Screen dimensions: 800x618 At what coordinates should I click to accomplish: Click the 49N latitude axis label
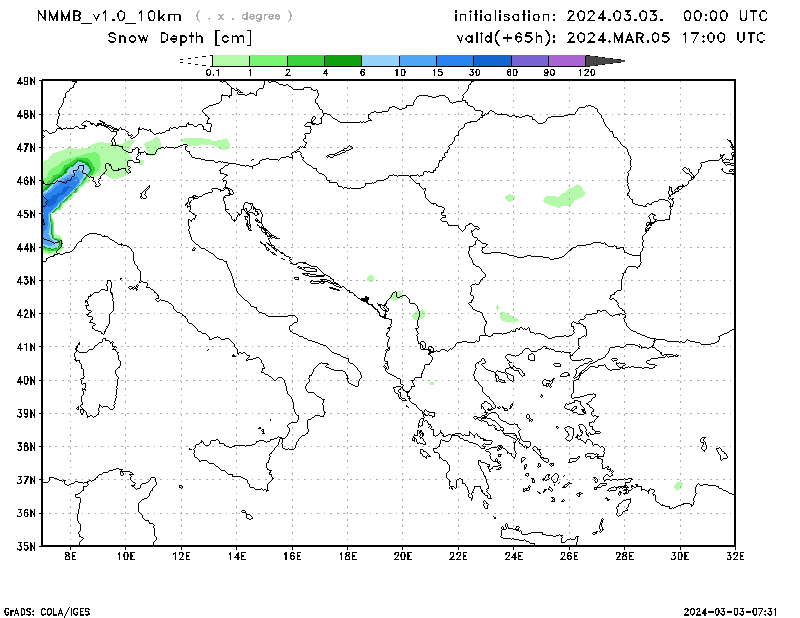26,81
